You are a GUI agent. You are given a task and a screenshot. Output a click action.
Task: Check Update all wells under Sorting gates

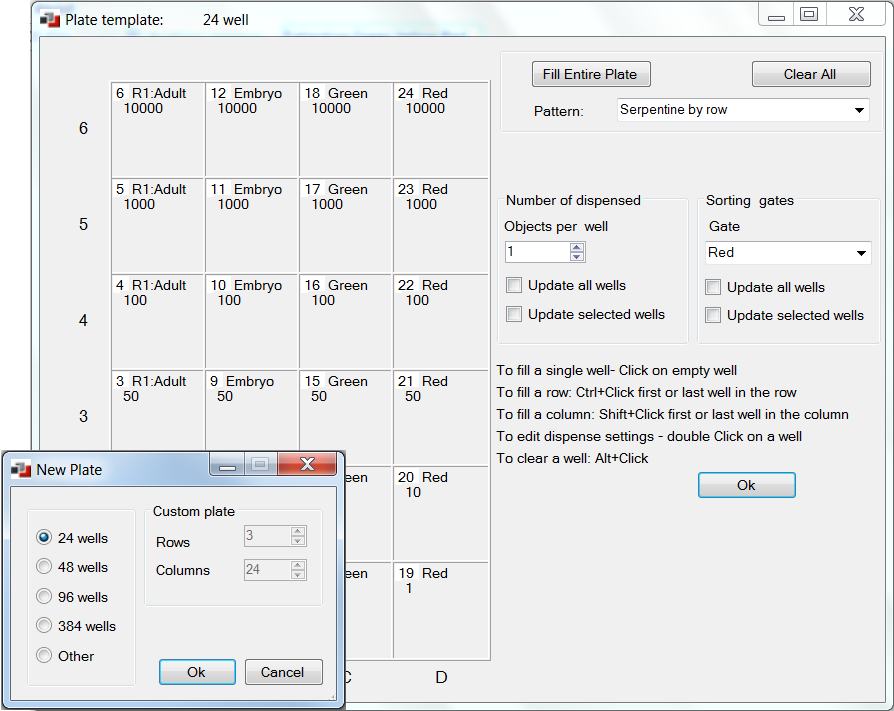coord(714,287)
